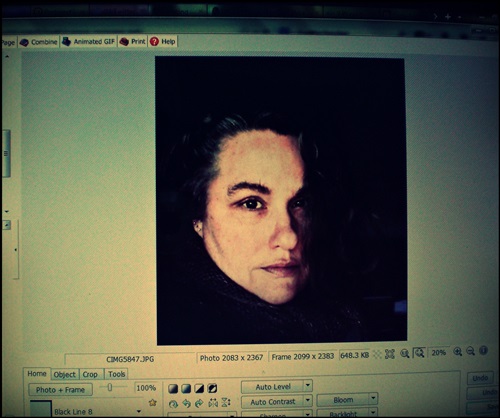Image resolution: width=500 pixels, height=418 pixels.
Task: Click the Auto Contrast button
Action: (273, 402)
